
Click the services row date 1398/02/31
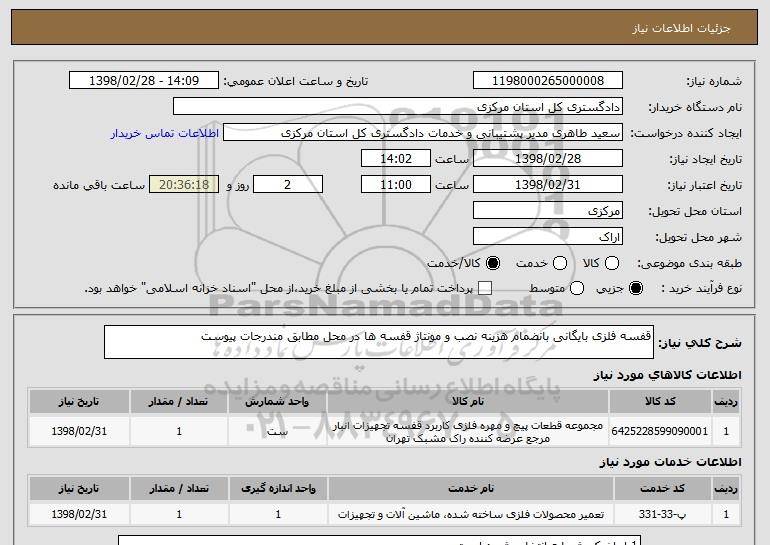coord(79,514)
